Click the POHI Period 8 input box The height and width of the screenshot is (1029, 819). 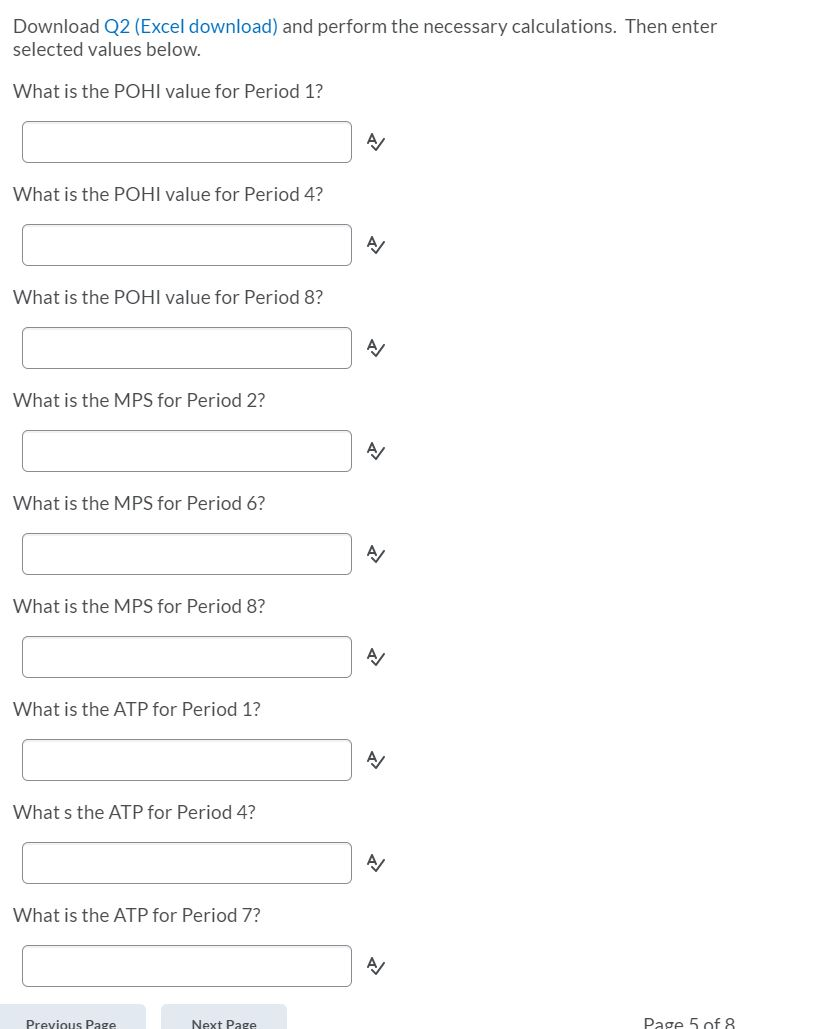(186, 348)
